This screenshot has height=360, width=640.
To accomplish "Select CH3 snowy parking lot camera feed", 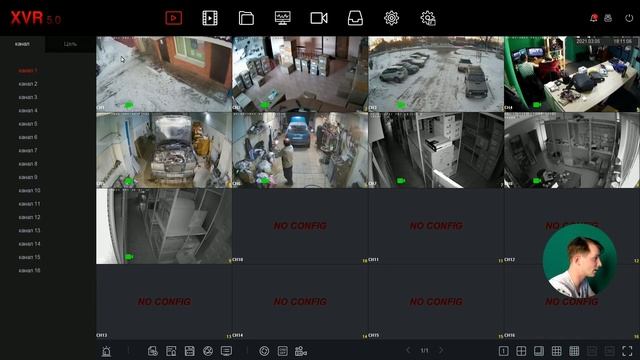I will click(436, 74).
